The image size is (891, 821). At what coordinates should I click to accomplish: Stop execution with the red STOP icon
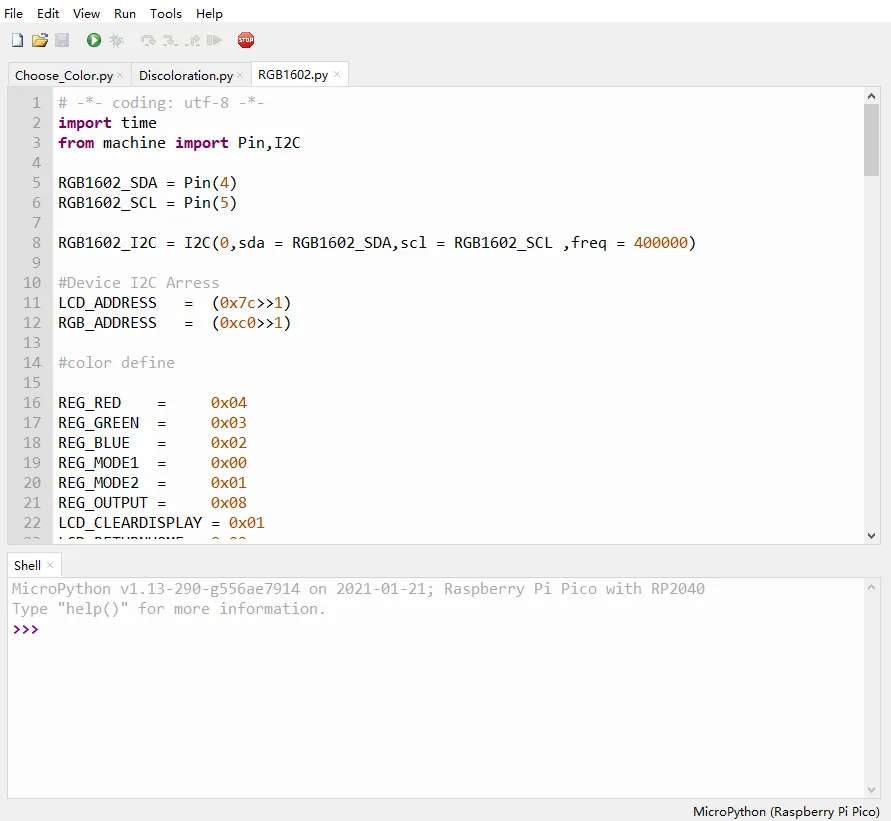[x=245, y=40]
